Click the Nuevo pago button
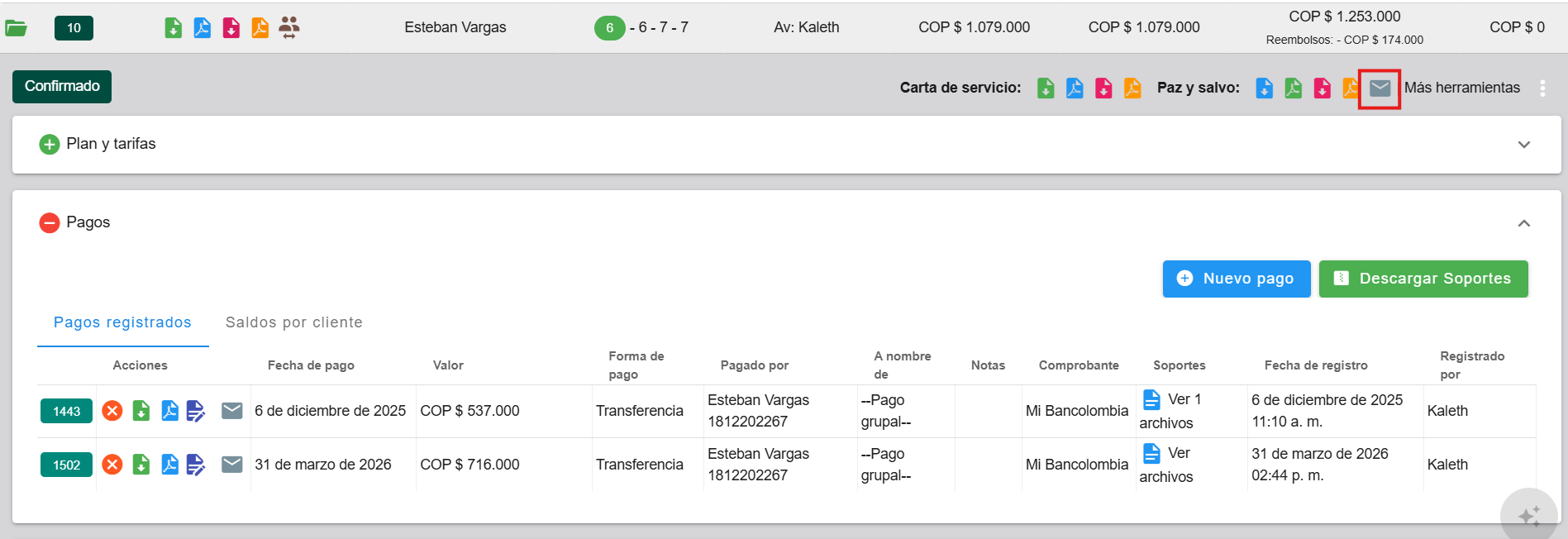 pyautogui.click(x=1236, y=279)
